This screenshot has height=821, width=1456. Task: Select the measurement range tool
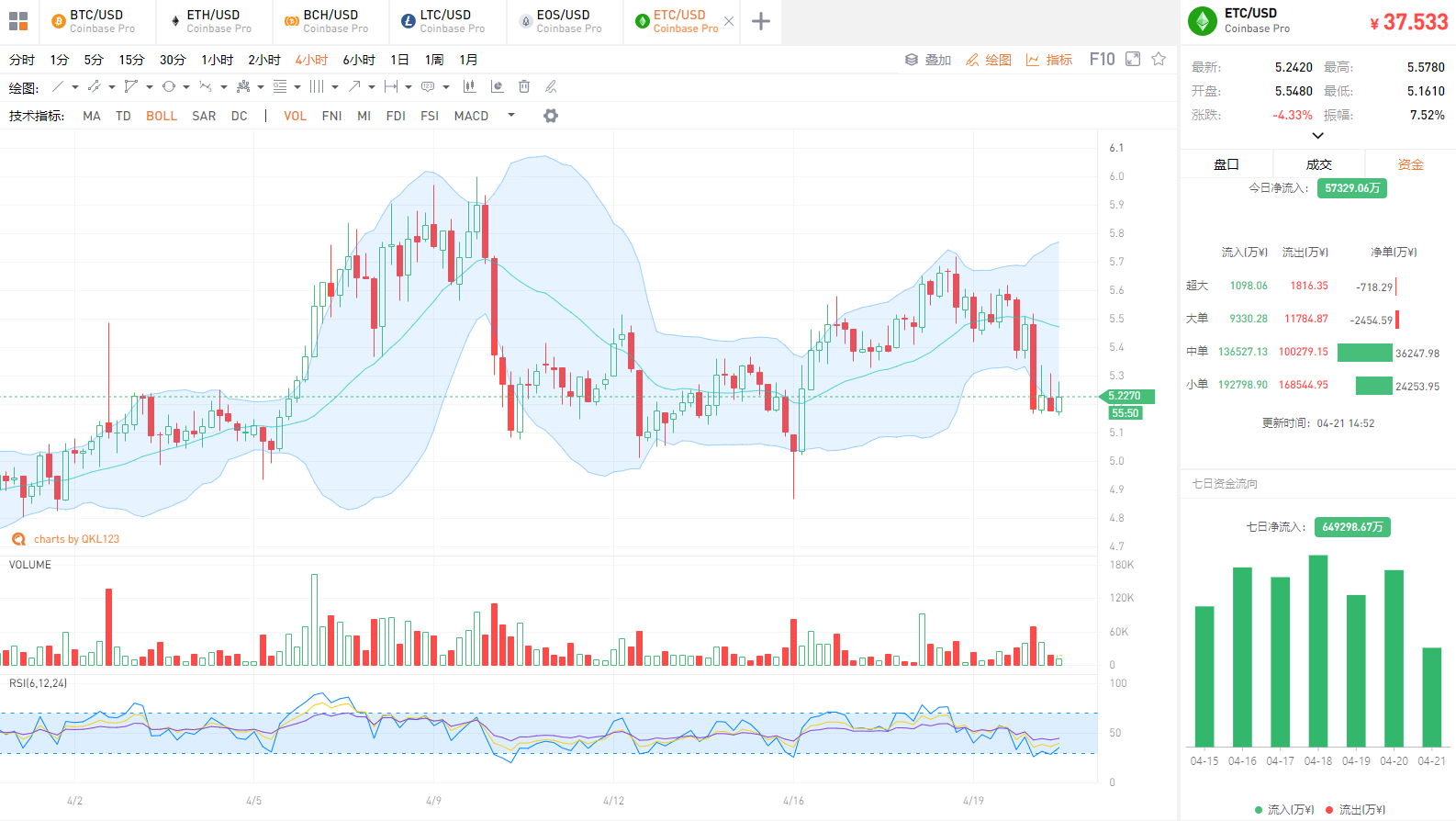tap(391, 86)
